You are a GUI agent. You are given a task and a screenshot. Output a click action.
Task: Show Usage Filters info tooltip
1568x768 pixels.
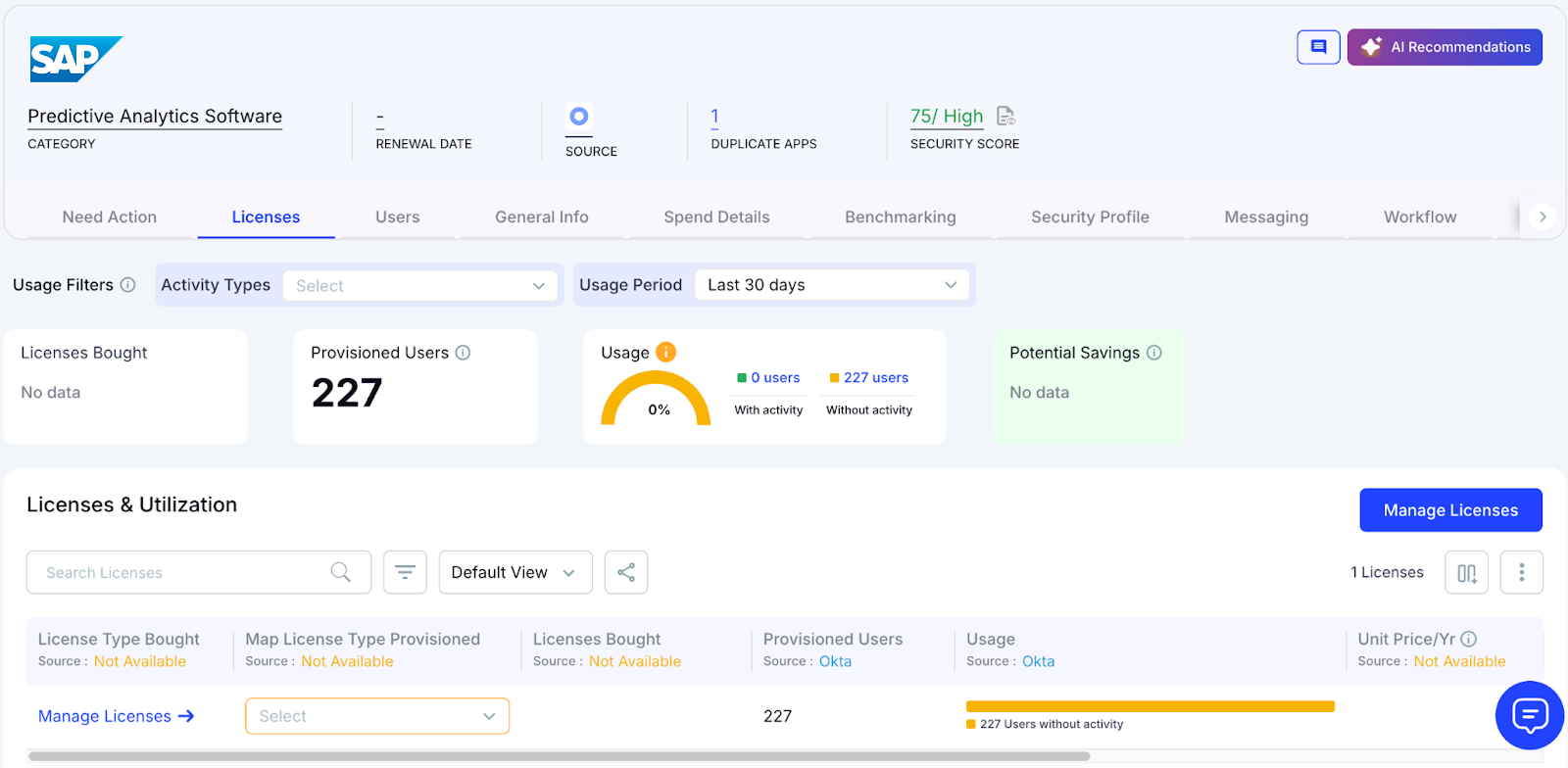click(x=127, y=285)
